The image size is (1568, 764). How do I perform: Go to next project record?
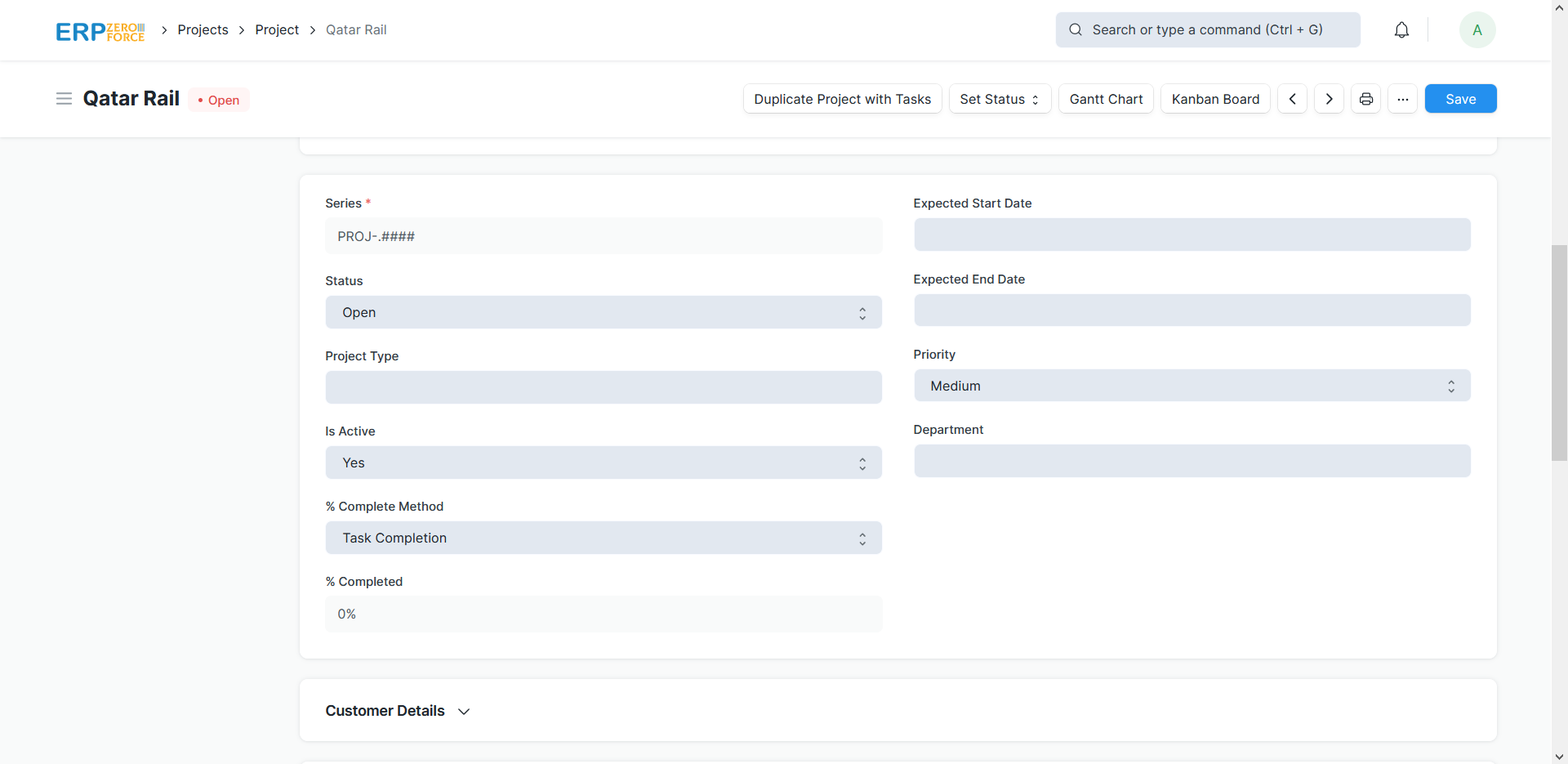1329,99
